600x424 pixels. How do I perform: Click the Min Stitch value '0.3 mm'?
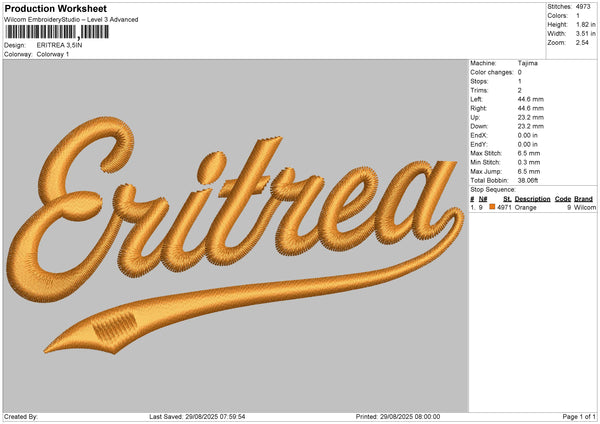point(529,162)
